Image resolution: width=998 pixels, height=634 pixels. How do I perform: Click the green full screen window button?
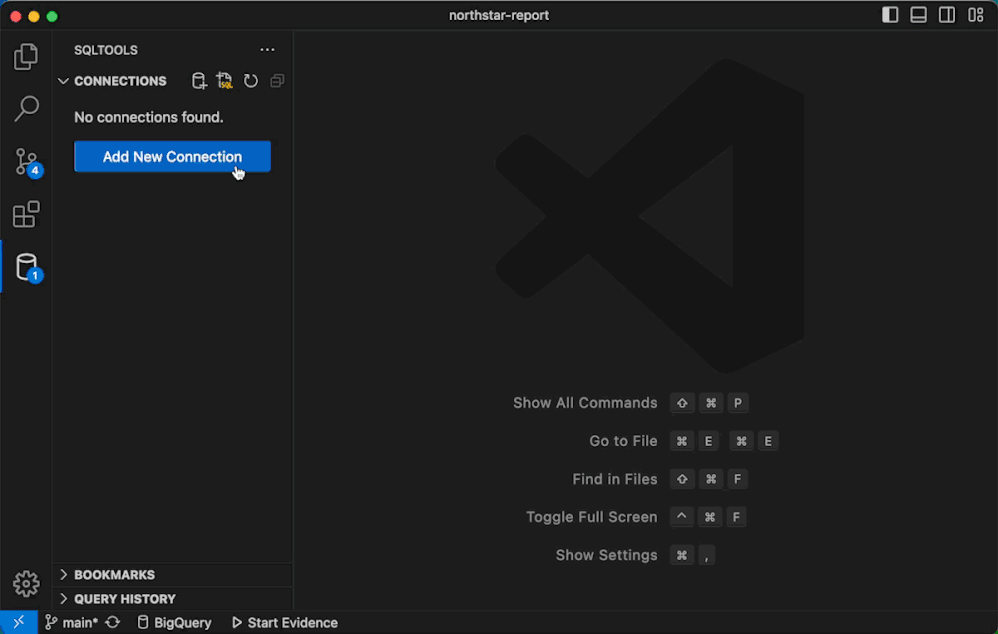(x=52, y=17)
